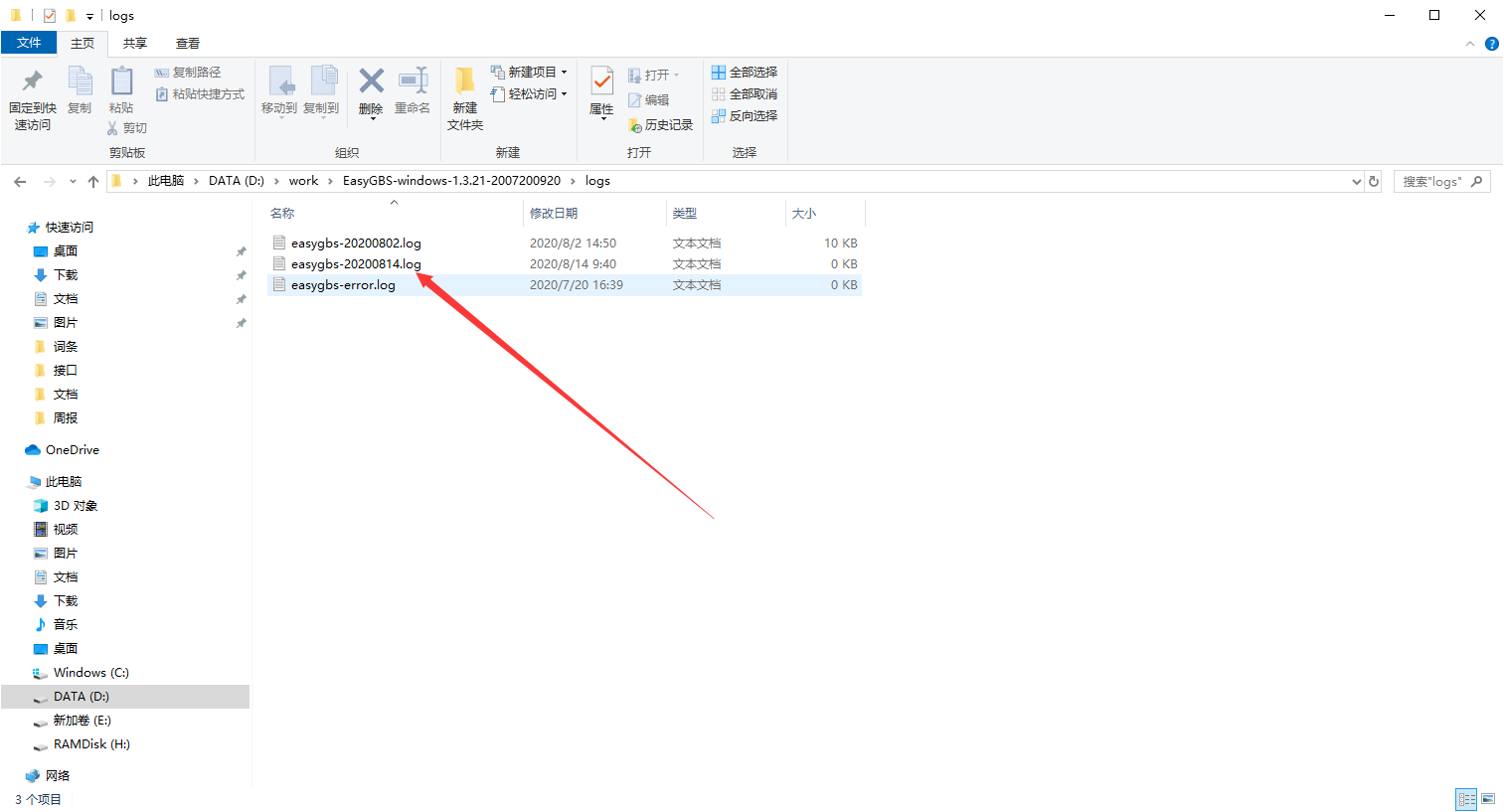Open the File (文件) tab
The height and width of the screenshot is (812, 1504).
[29, 43]
